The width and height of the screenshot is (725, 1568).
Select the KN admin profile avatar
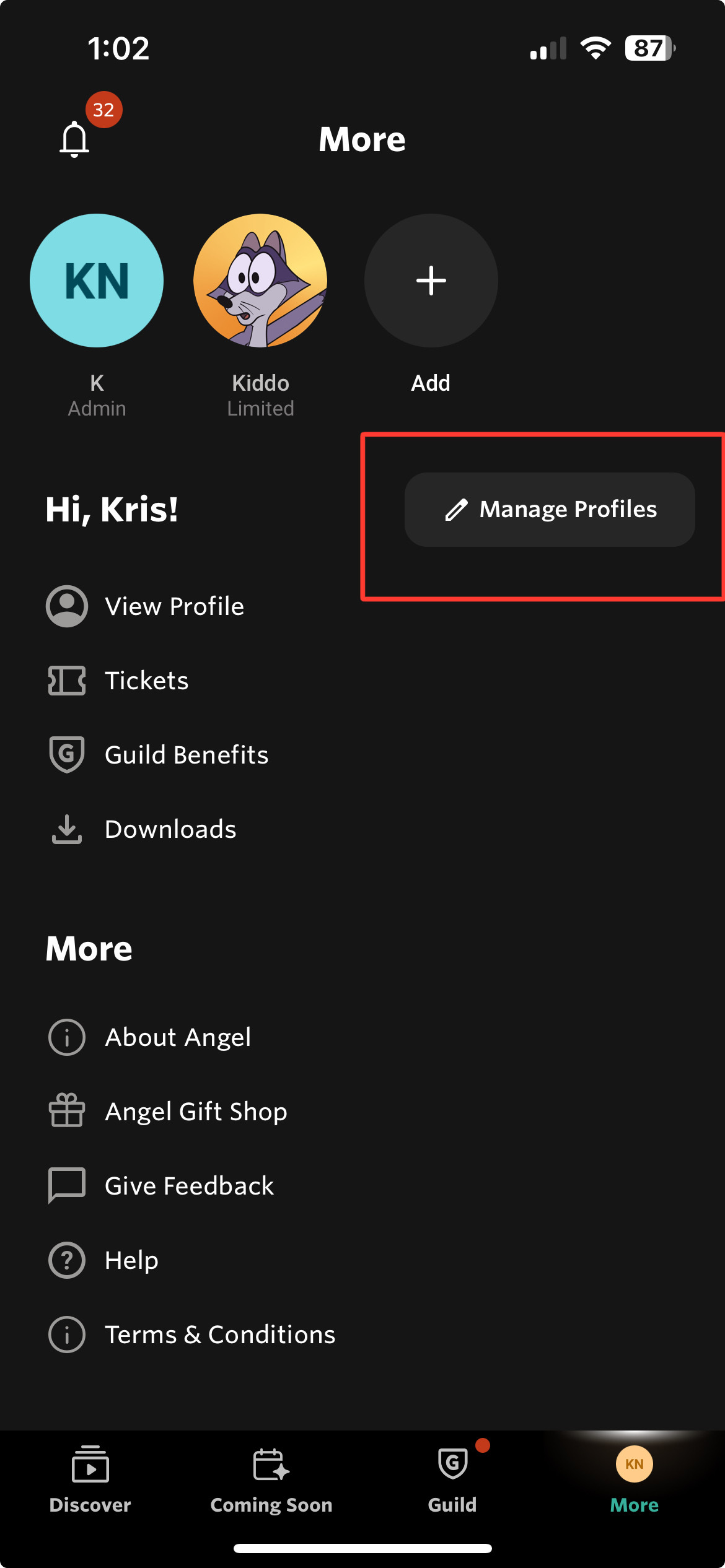click(x=97, y=281)
